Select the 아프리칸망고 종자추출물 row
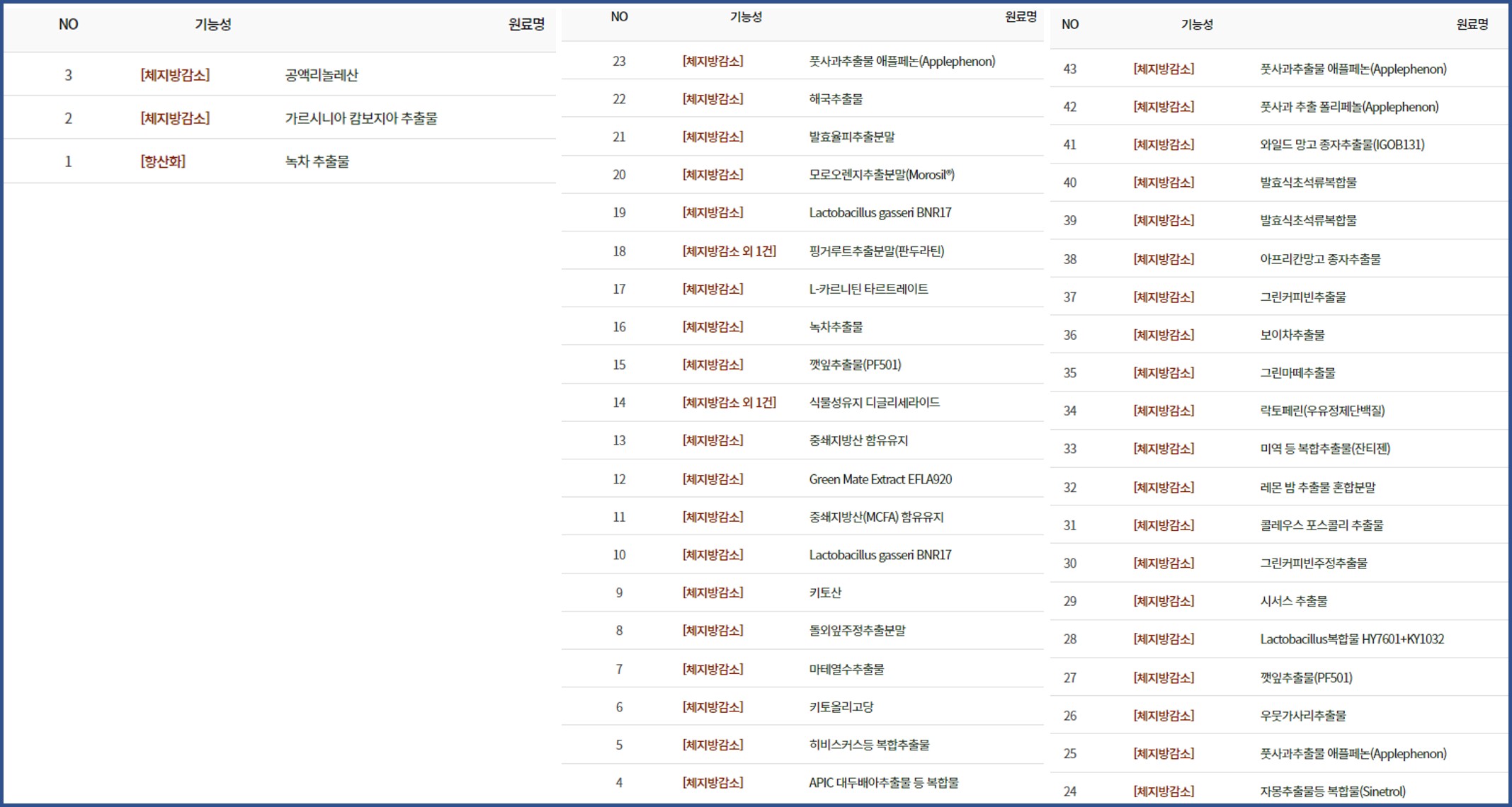 coord(1320,259)
